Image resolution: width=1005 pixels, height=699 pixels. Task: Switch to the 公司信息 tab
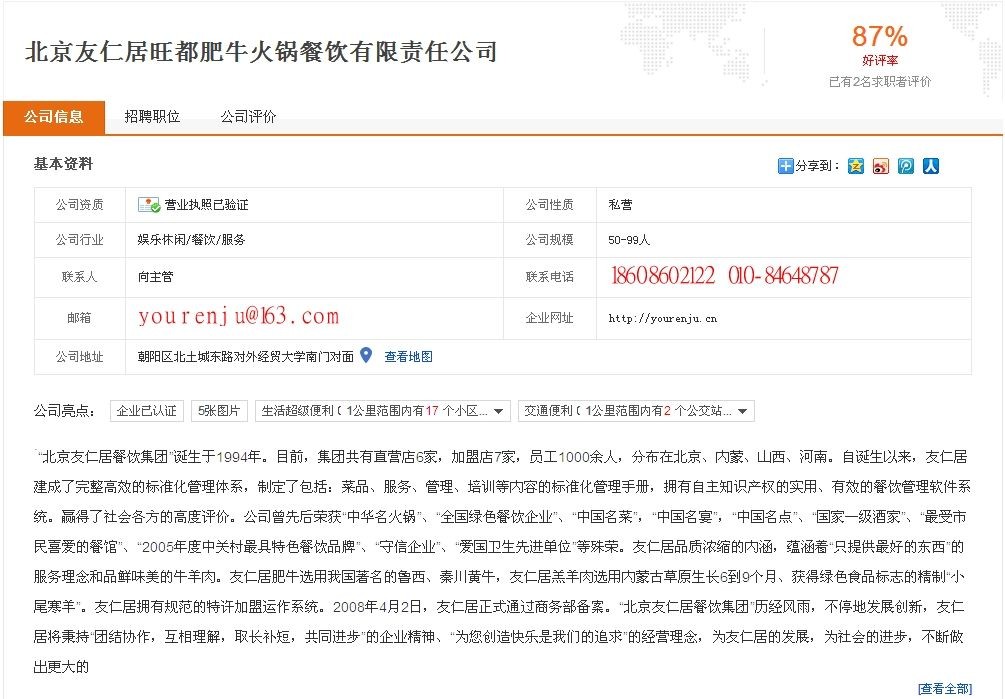(54, 117)
